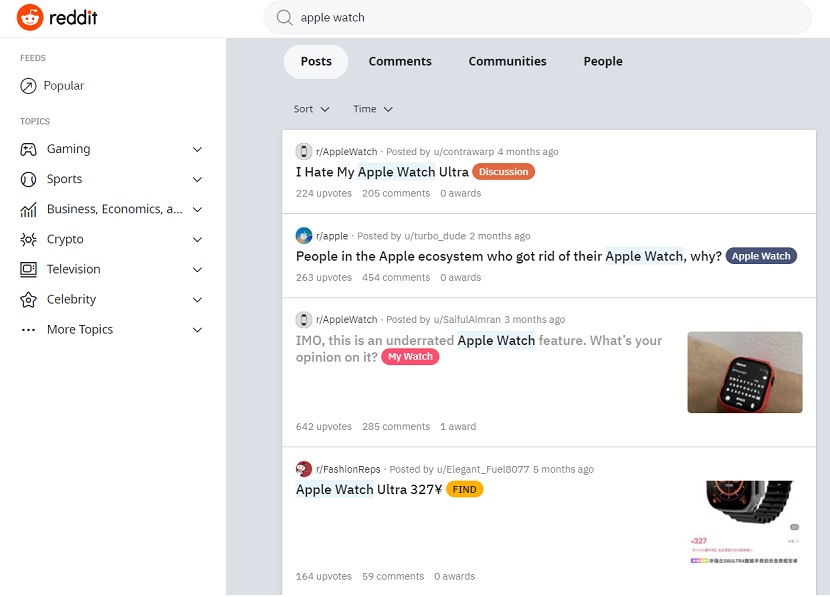Open the Time filter dropdown
The width and height of the screenshot is (830, 597).
(371, 109)
